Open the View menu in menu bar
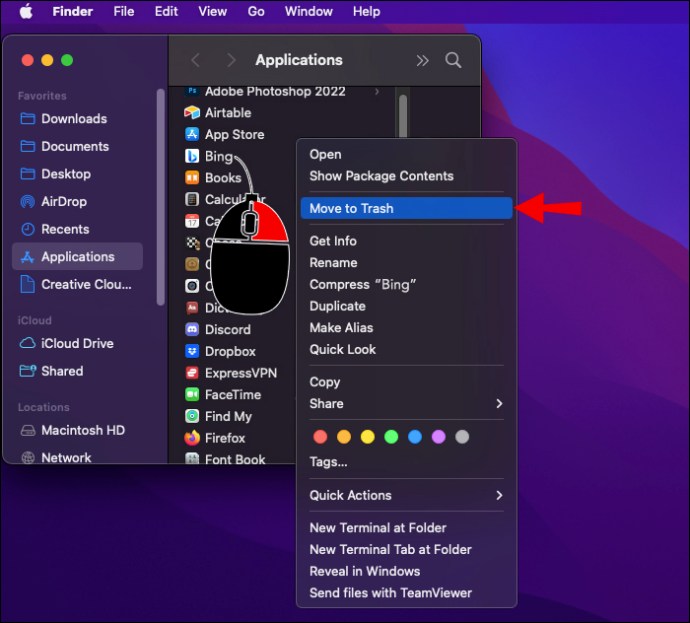 pyautogui.click(x=213, y=11)
